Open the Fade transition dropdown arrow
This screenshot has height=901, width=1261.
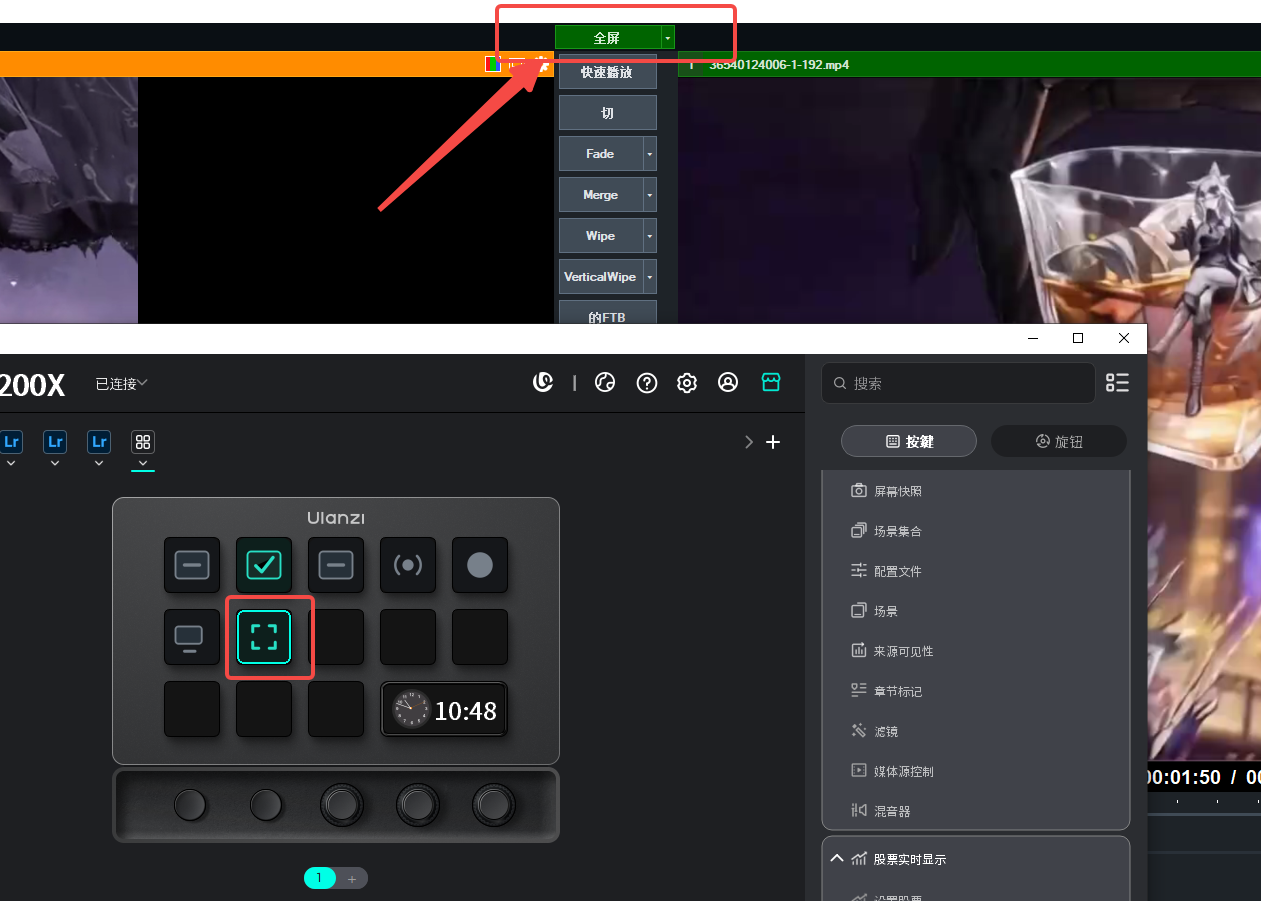pyautogui.click(x=650, y=154)
